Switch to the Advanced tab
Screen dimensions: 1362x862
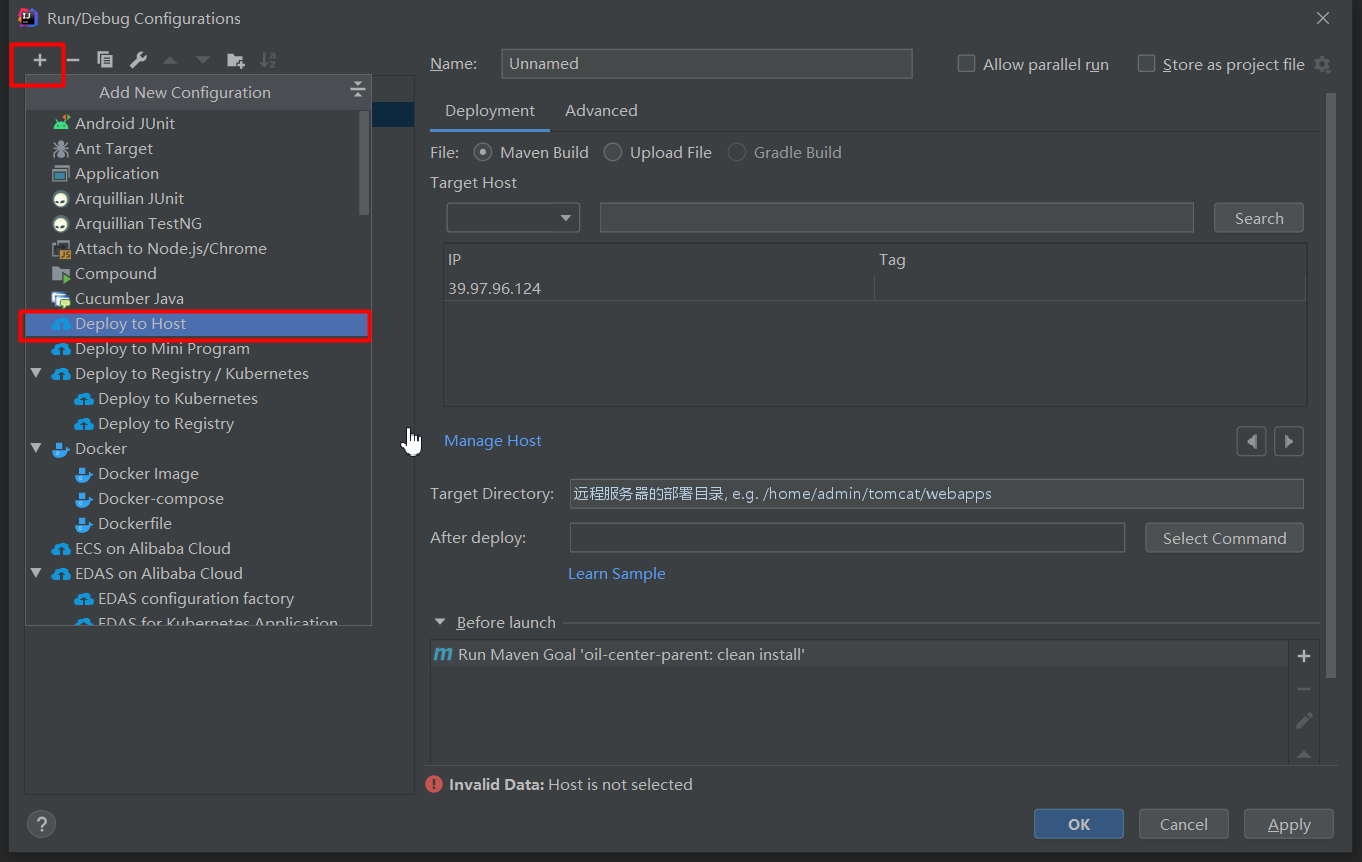point(601,111)
